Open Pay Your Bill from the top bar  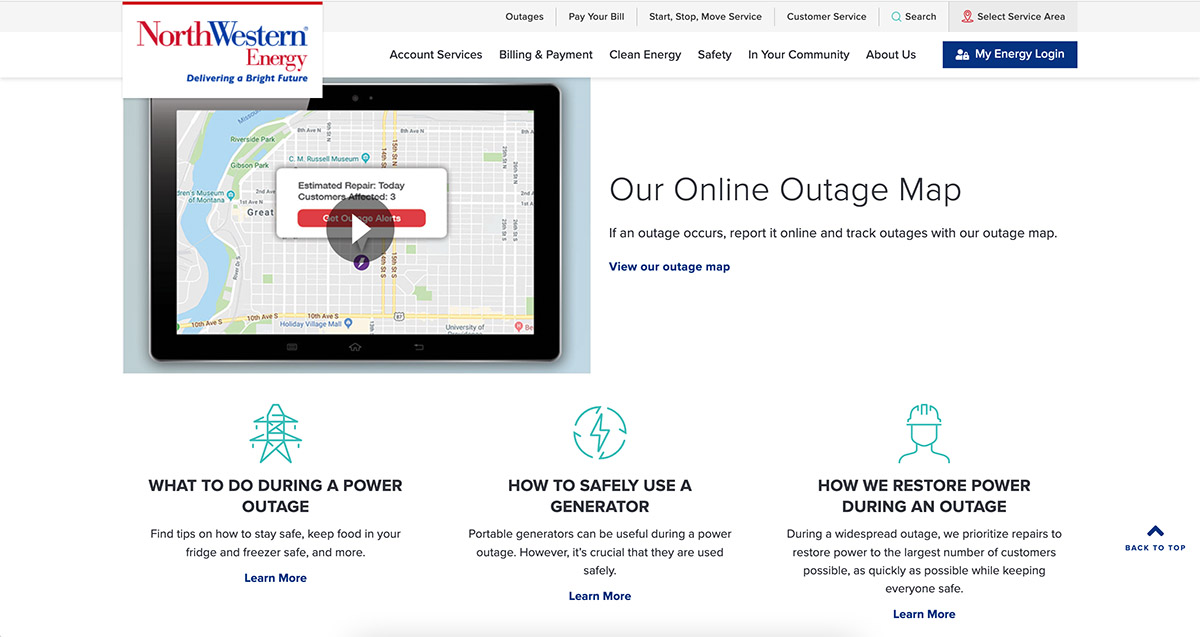[x=596, y=16]
